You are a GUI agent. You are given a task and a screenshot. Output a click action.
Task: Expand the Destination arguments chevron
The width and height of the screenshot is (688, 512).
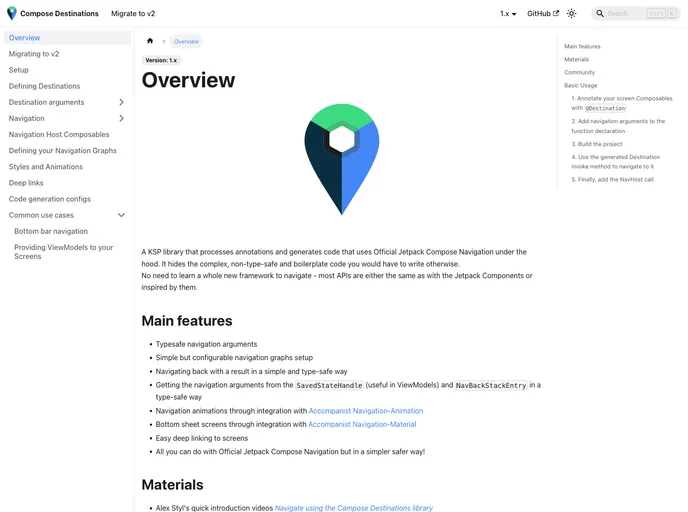click(121, 102)
